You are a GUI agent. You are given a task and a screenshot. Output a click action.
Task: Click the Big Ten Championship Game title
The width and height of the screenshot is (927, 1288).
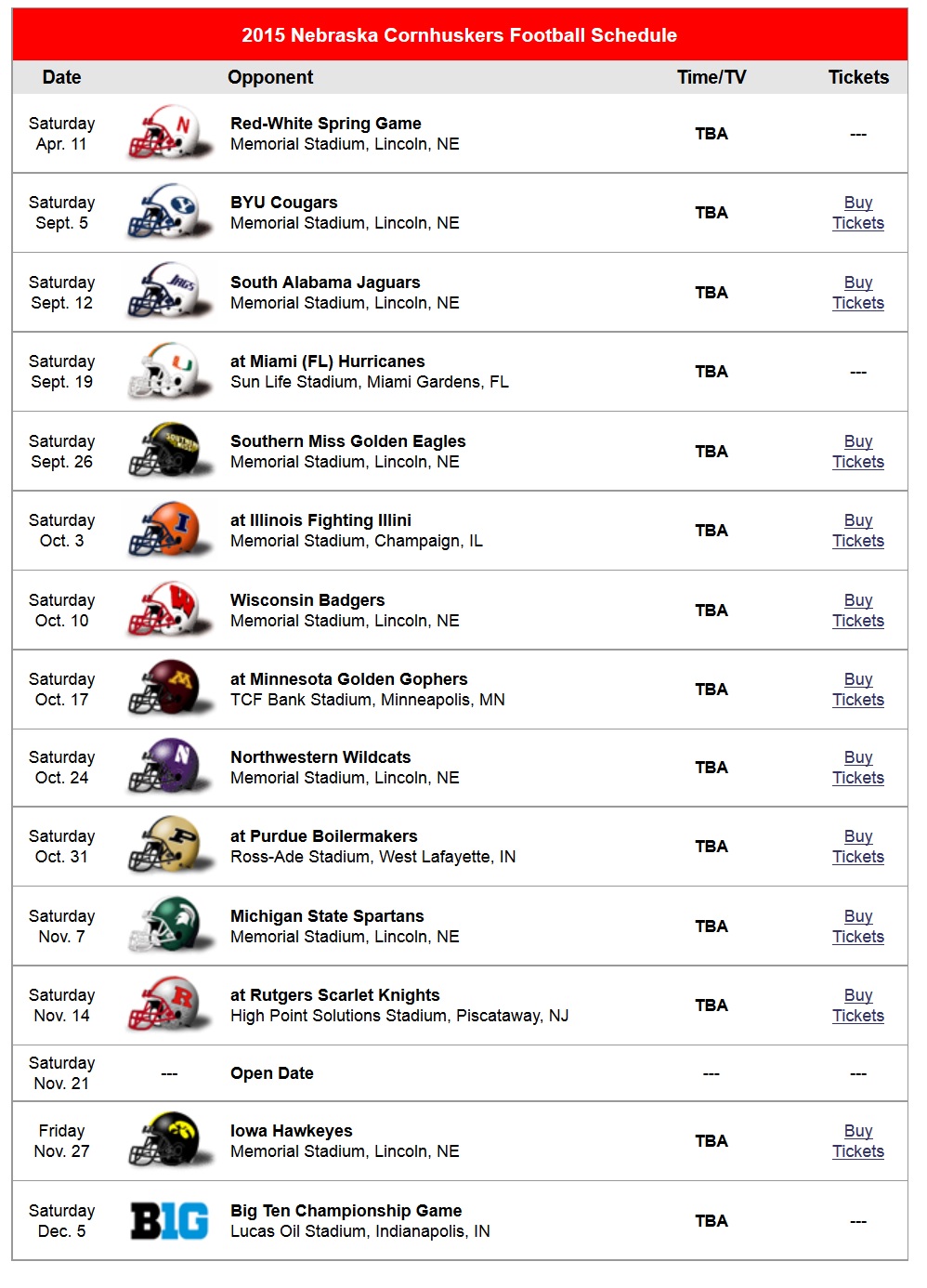point(346,1211)
